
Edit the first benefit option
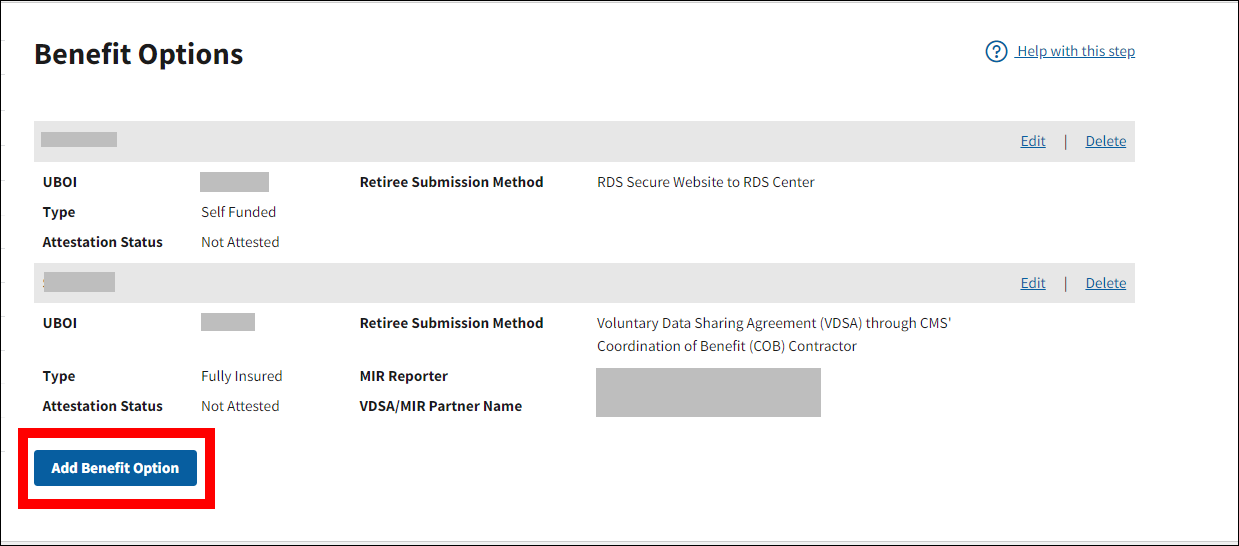coord(1033,141)
